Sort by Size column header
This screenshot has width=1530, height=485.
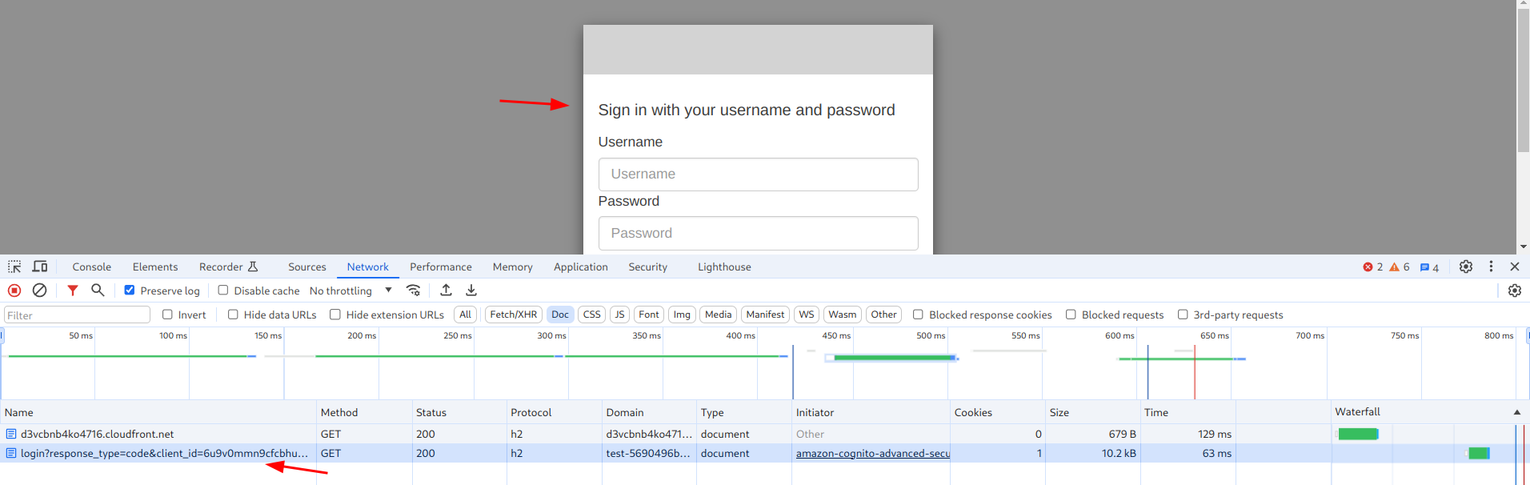pyautogui.click(x=1092, y=412)
